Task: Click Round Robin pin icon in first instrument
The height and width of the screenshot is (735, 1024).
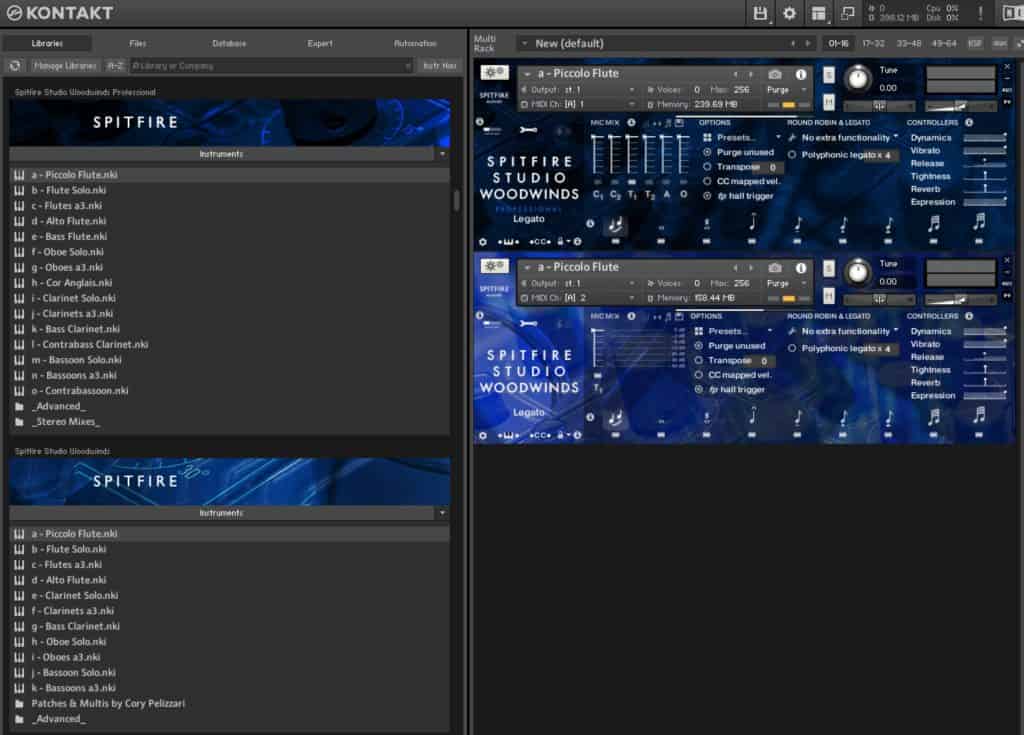Action: 792,138
